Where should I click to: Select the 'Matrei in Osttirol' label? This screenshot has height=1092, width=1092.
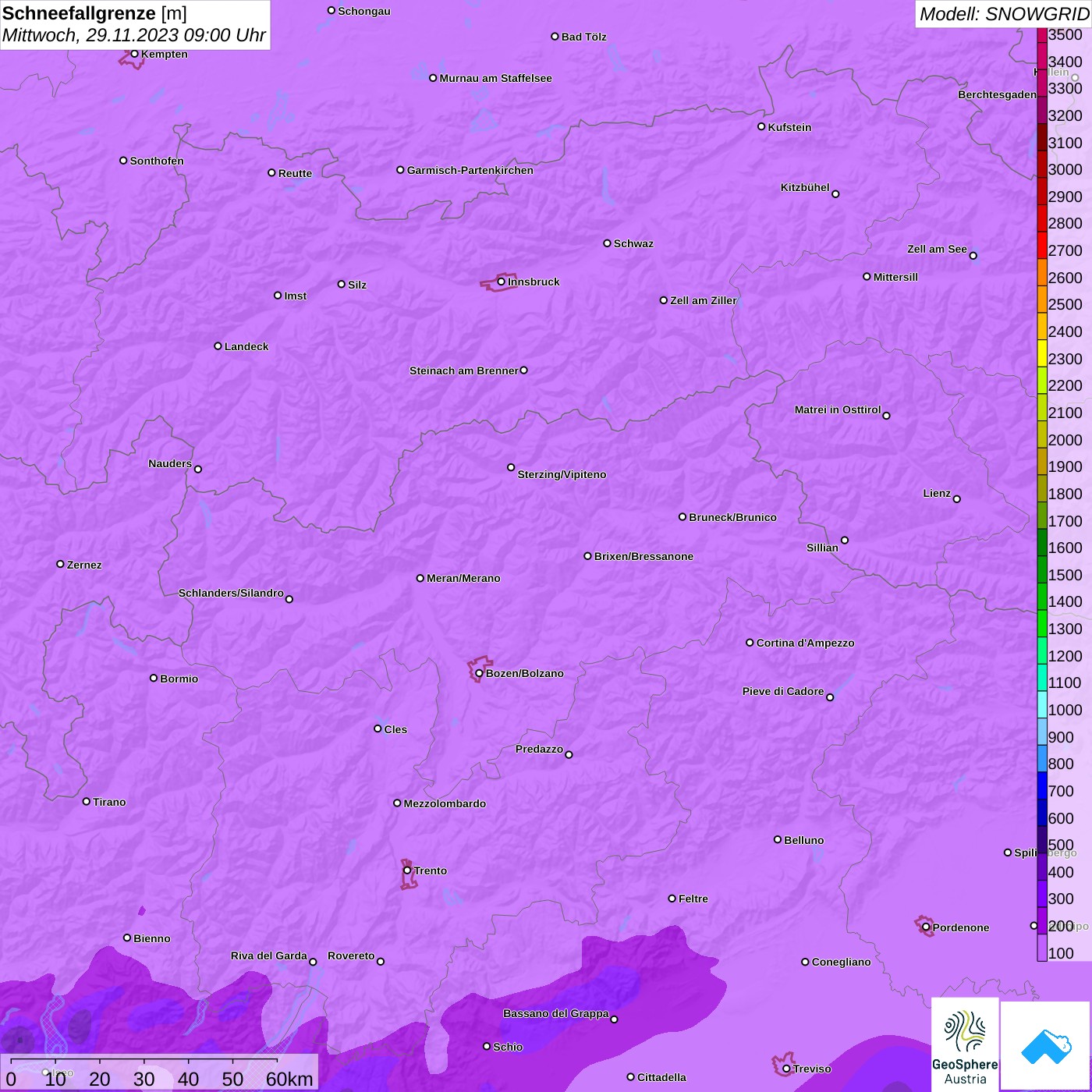click(x=838, y=409)
